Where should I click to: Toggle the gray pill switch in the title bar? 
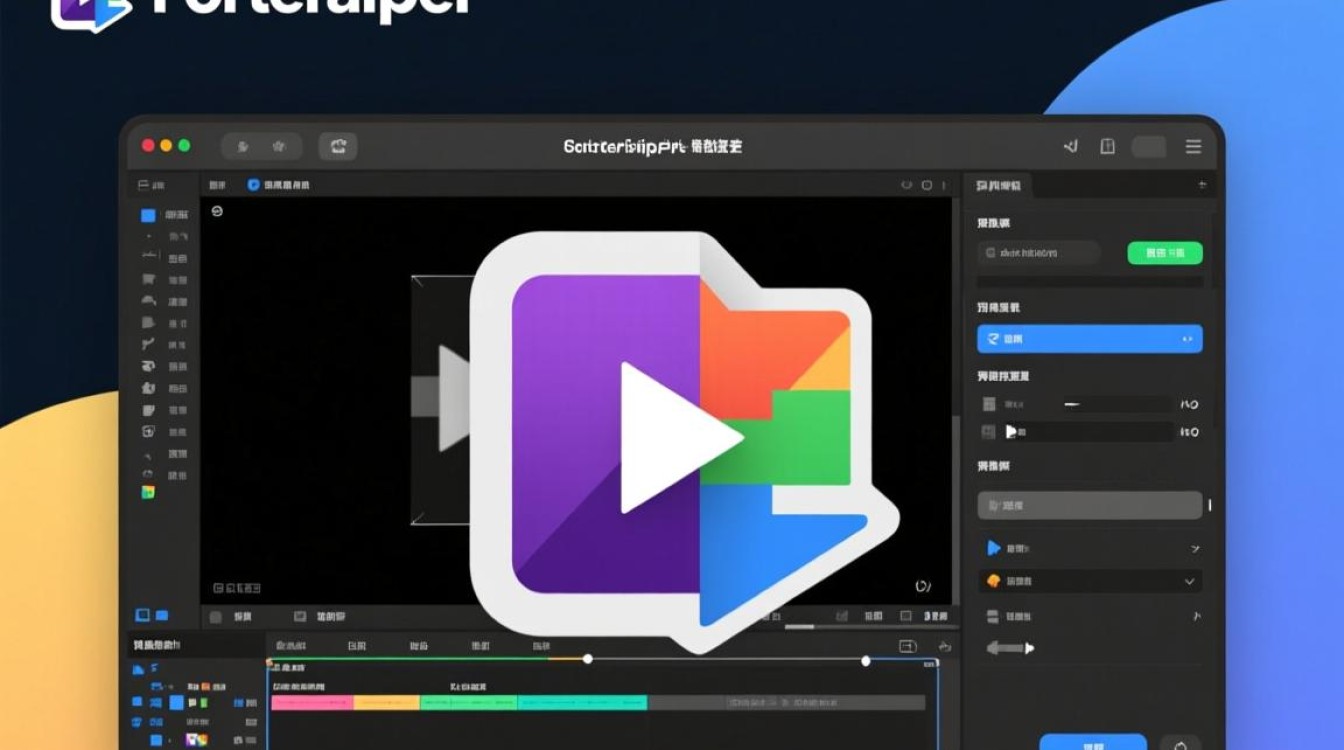point(1149,147)
